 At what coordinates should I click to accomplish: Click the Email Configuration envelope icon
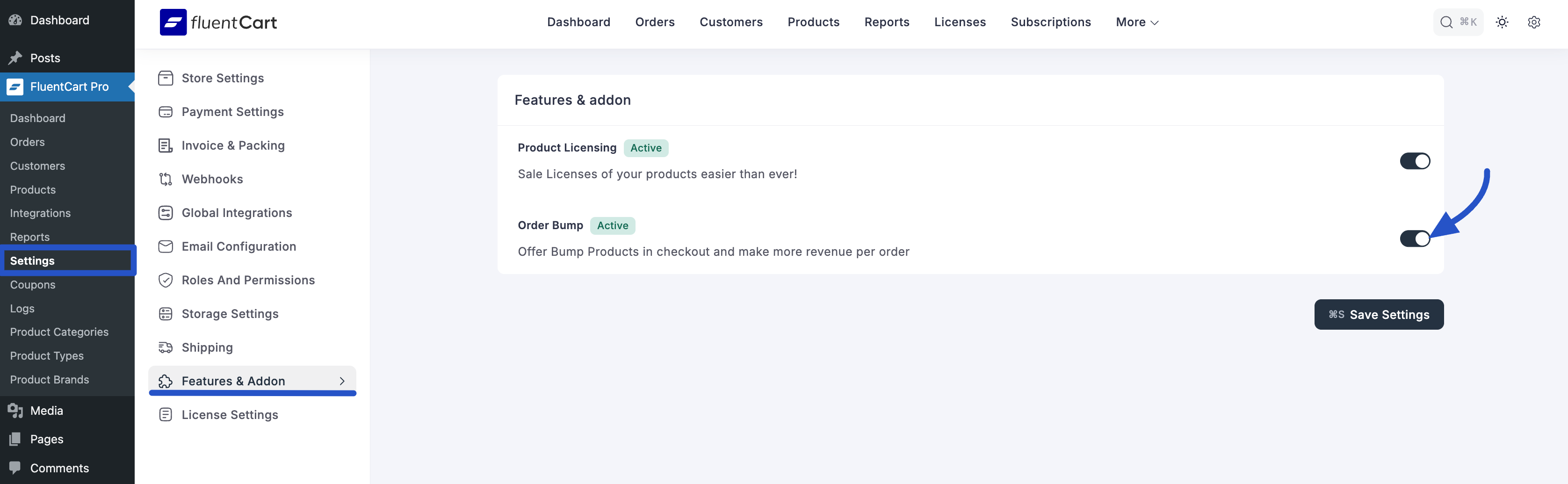166,246
